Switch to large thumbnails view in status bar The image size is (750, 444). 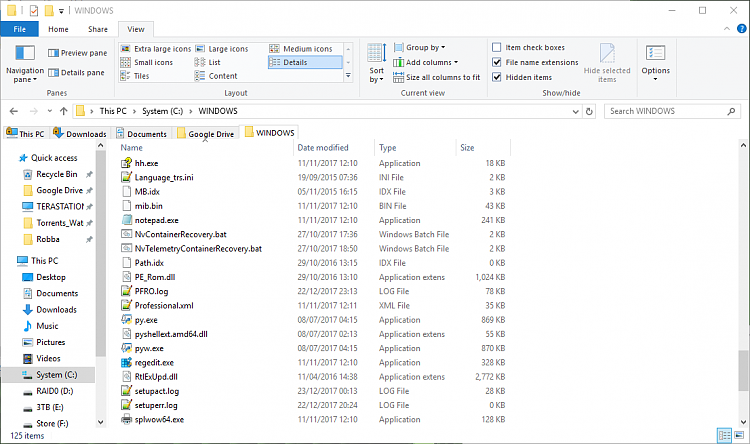(x=739, y=435)
